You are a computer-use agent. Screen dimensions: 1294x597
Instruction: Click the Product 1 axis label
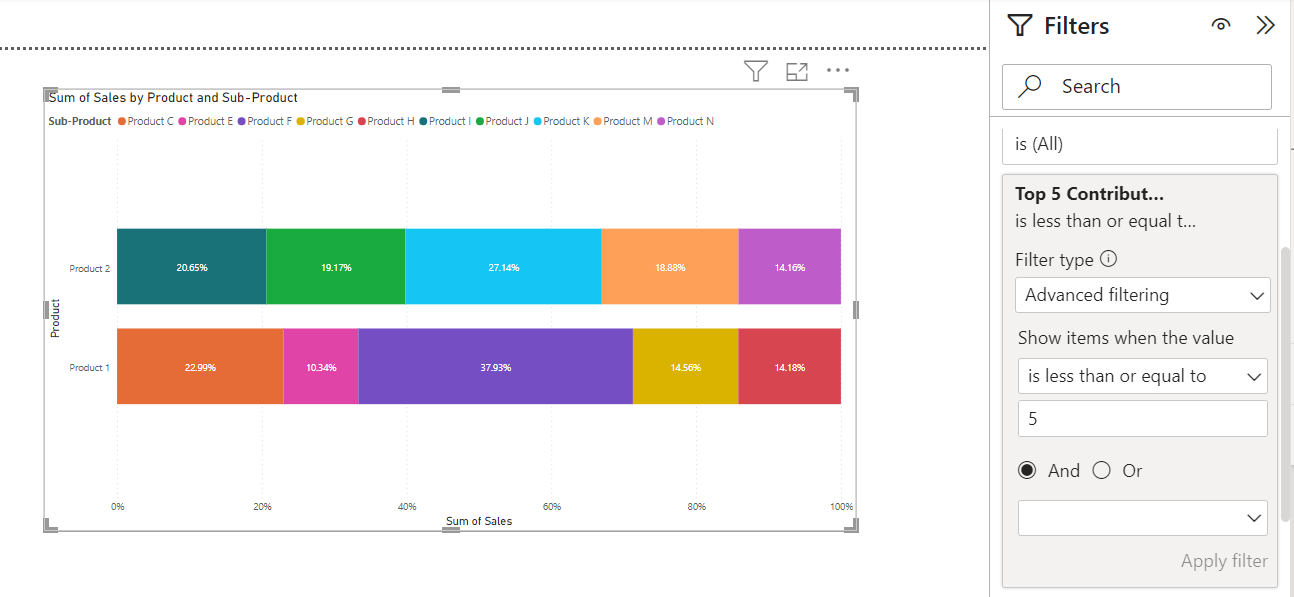tap(89, 368)
